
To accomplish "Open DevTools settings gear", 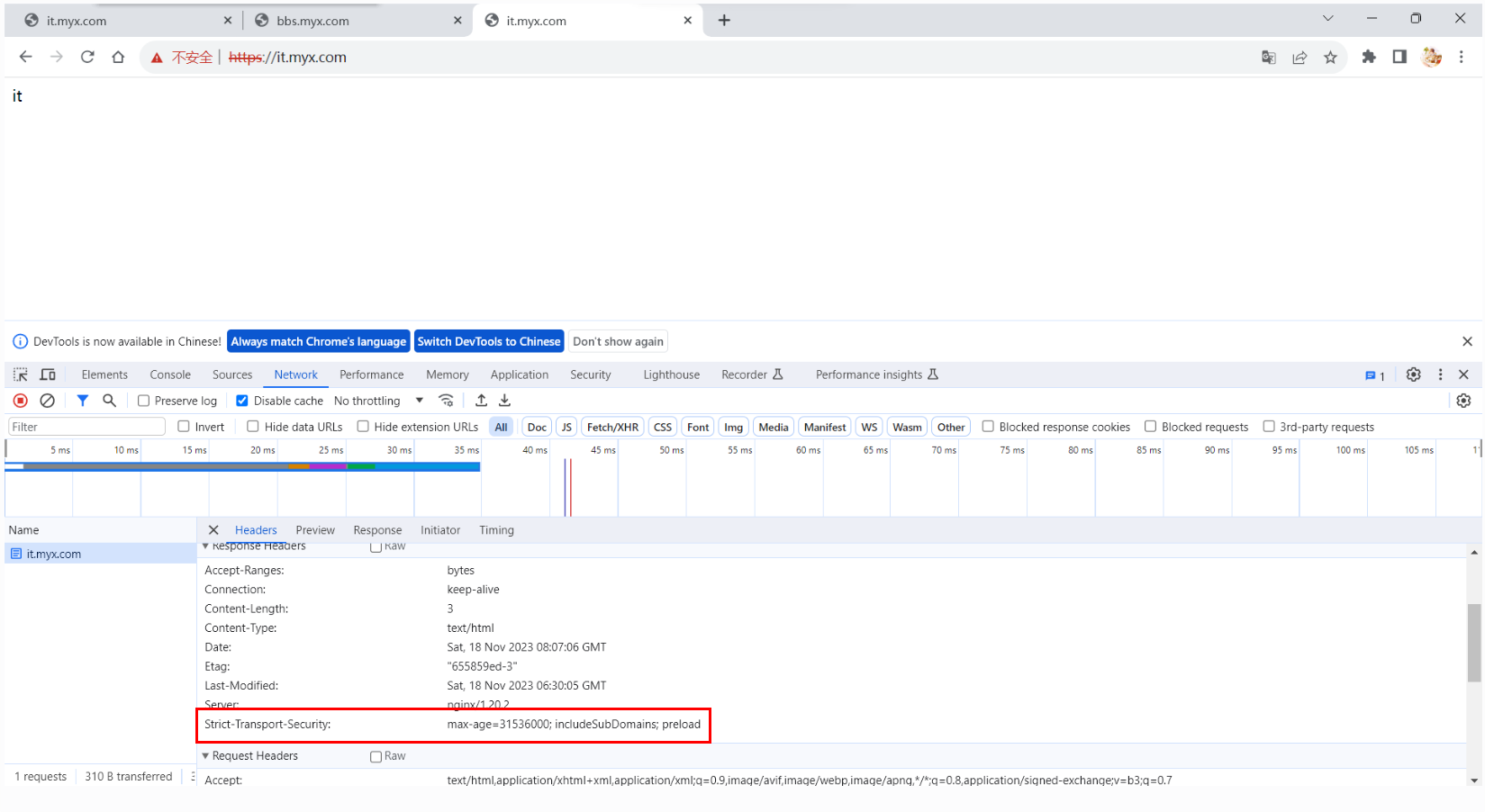I will pos(1413,374).
